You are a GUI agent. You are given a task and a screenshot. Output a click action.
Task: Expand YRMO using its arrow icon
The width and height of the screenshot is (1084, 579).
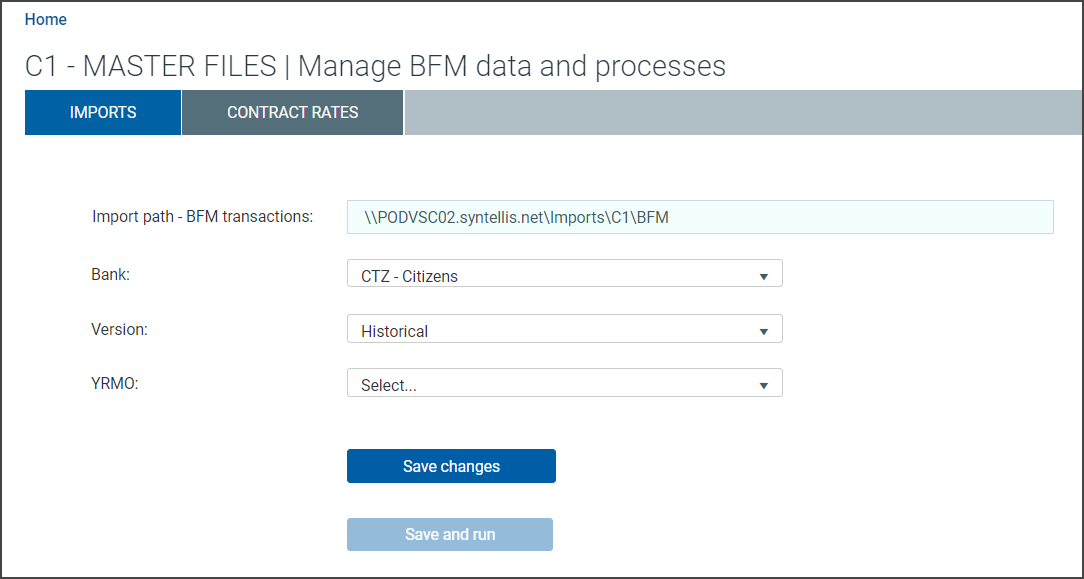[x=763, y=386]
